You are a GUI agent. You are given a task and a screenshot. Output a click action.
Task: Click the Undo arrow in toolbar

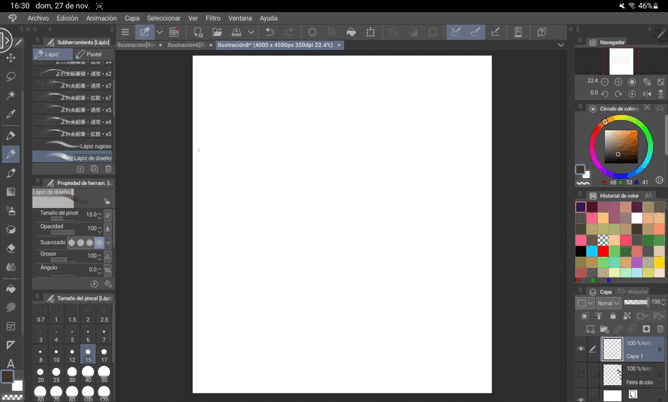coord(269,32)
